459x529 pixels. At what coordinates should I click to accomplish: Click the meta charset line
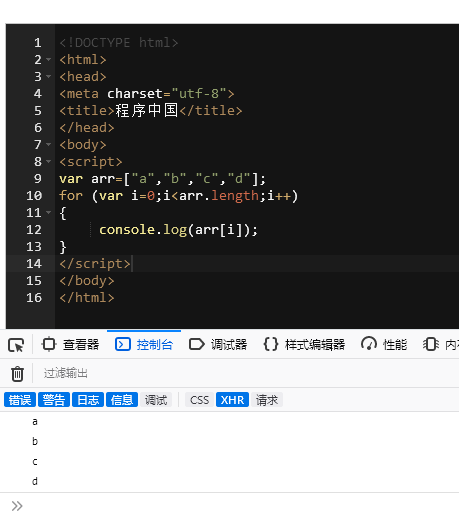[x=147, y=94]
